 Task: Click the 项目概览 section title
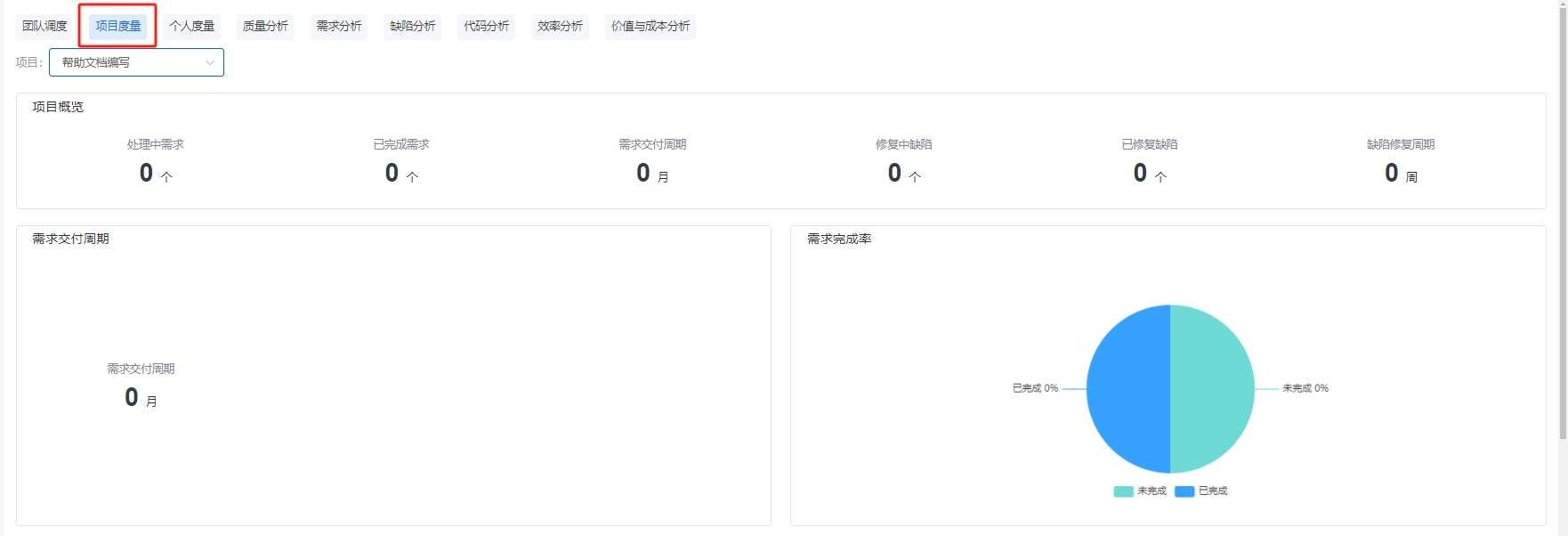[58, 107]
